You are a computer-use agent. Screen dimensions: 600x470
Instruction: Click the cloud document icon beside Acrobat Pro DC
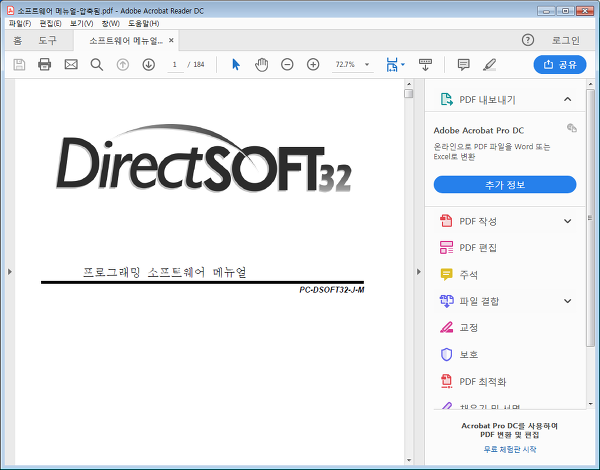click(x=572, y=128)
